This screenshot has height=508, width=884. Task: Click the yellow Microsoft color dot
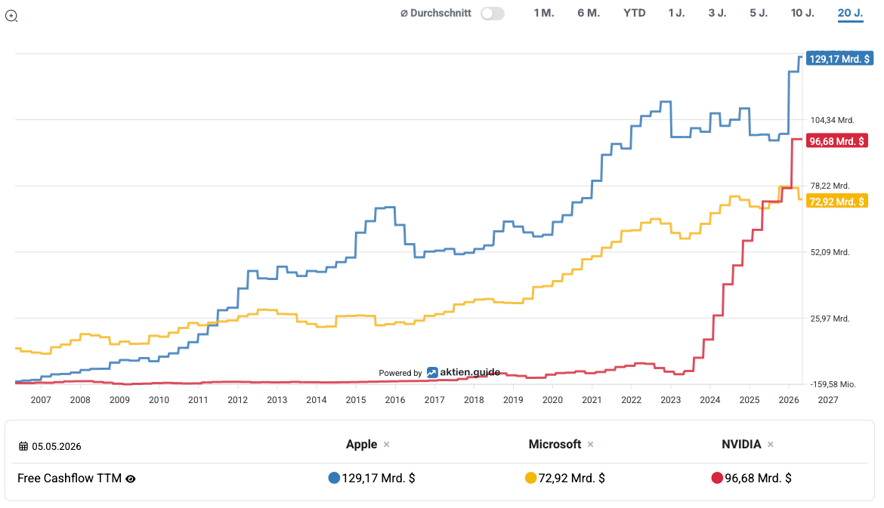531,478
